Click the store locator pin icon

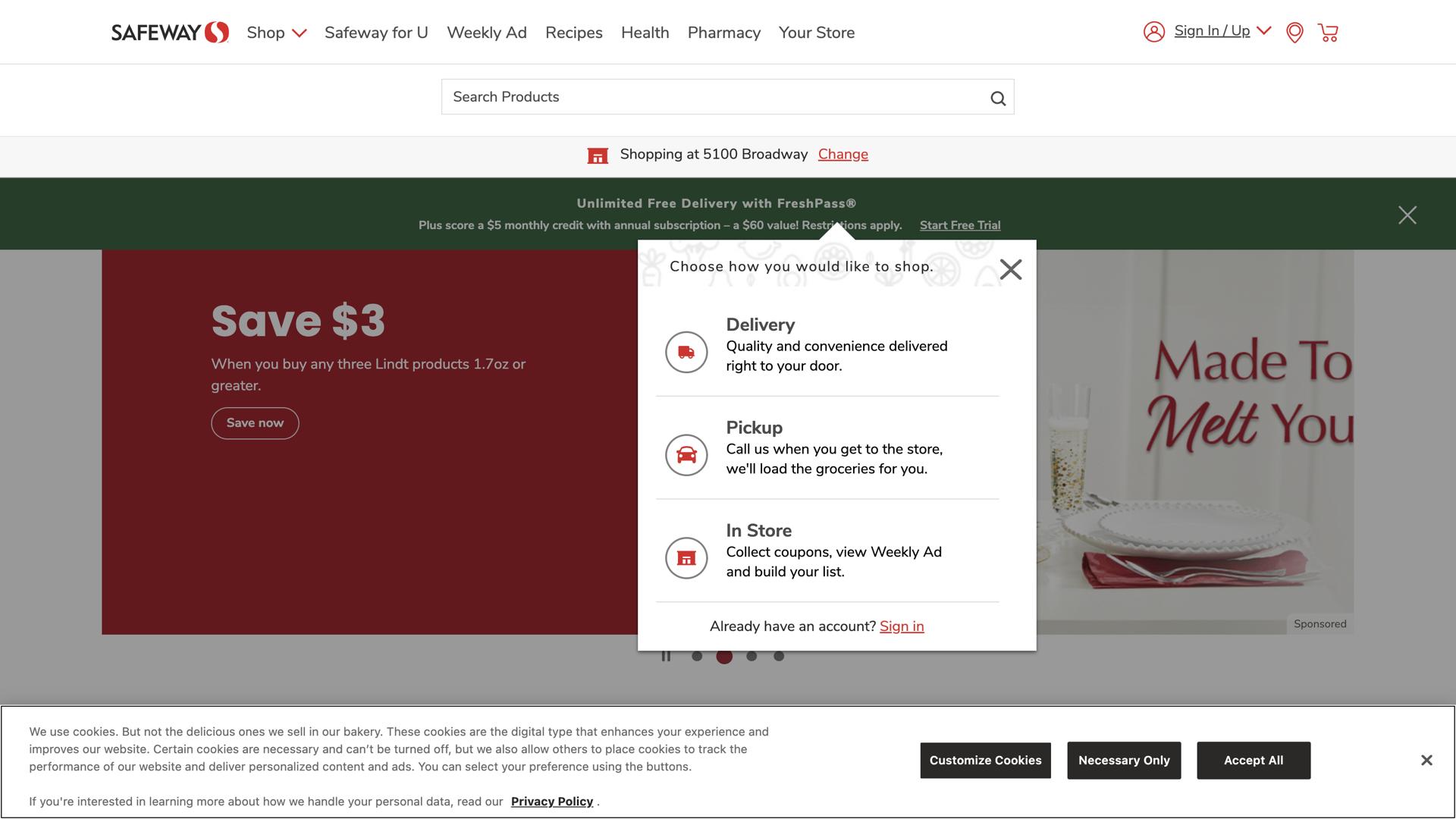[1294, 33]
